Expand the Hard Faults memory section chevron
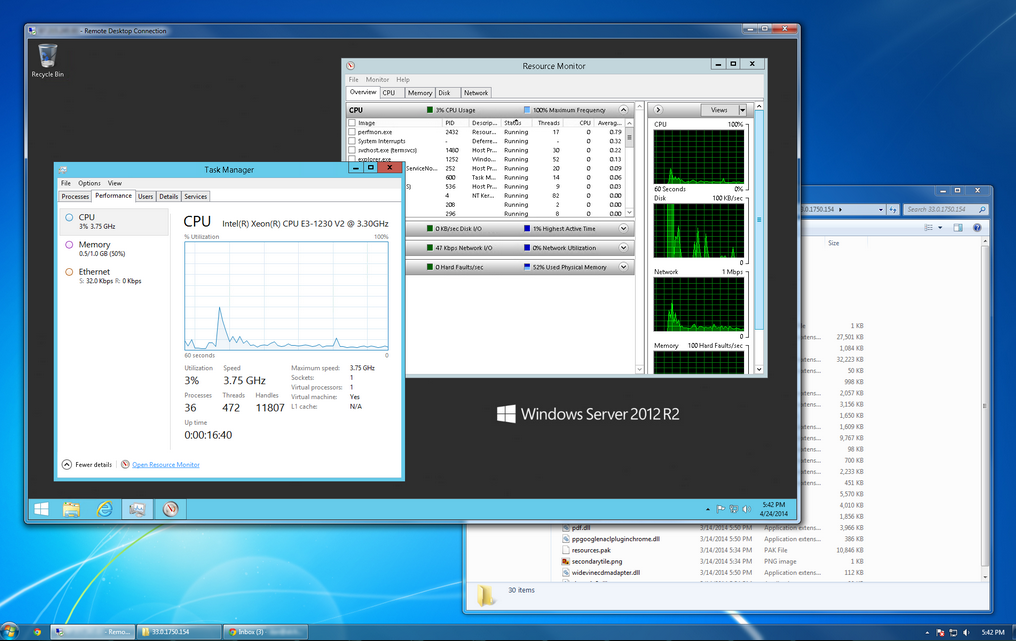1016x641 pixels. pos(623,266)
